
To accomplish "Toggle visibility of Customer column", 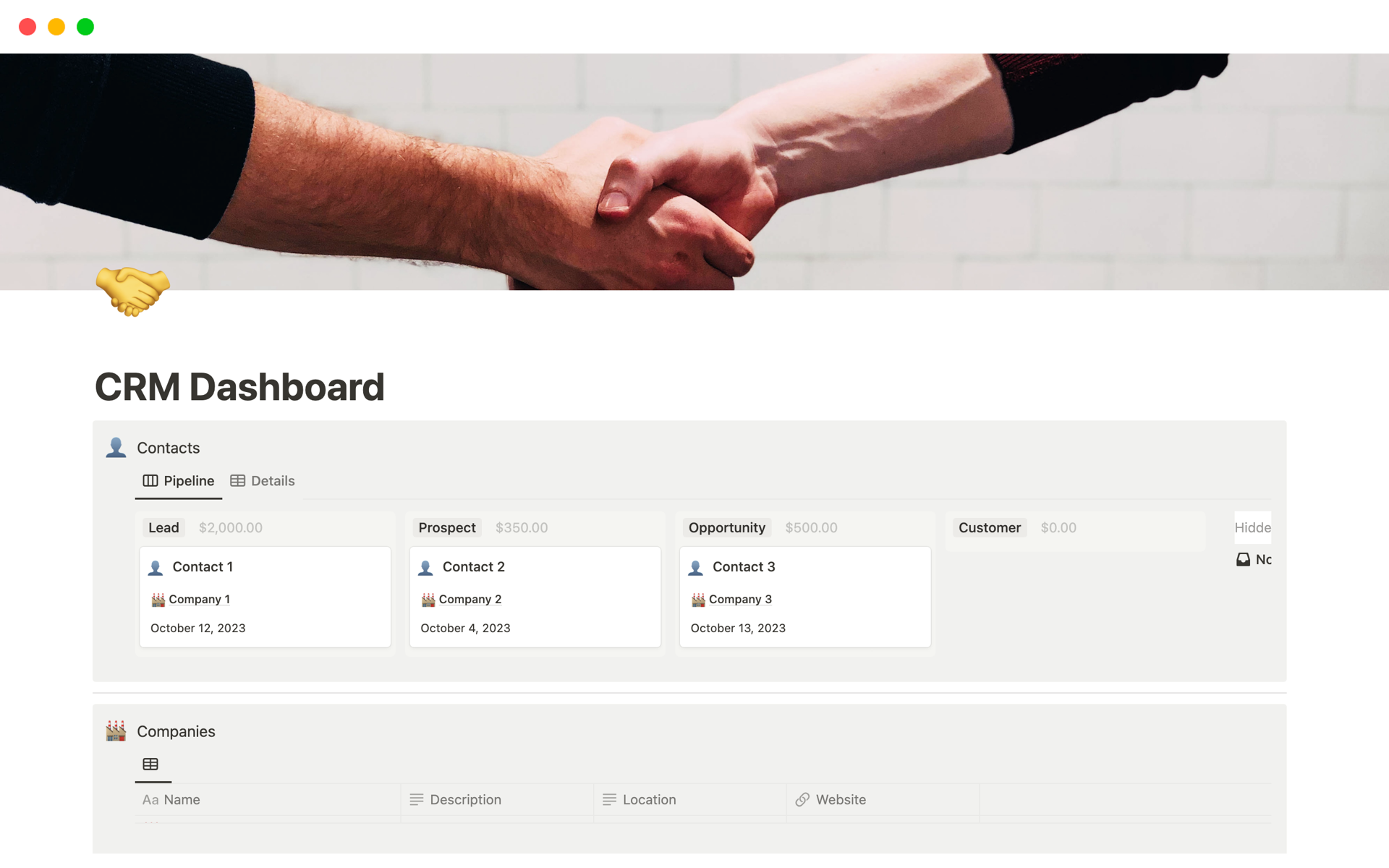I will click(988, 527).
